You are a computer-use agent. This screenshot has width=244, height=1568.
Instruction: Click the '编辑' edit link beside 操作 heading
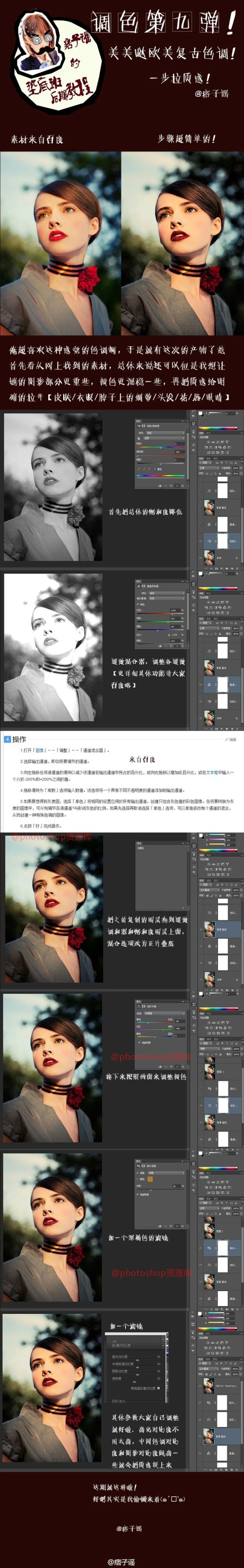pos(232,740)
